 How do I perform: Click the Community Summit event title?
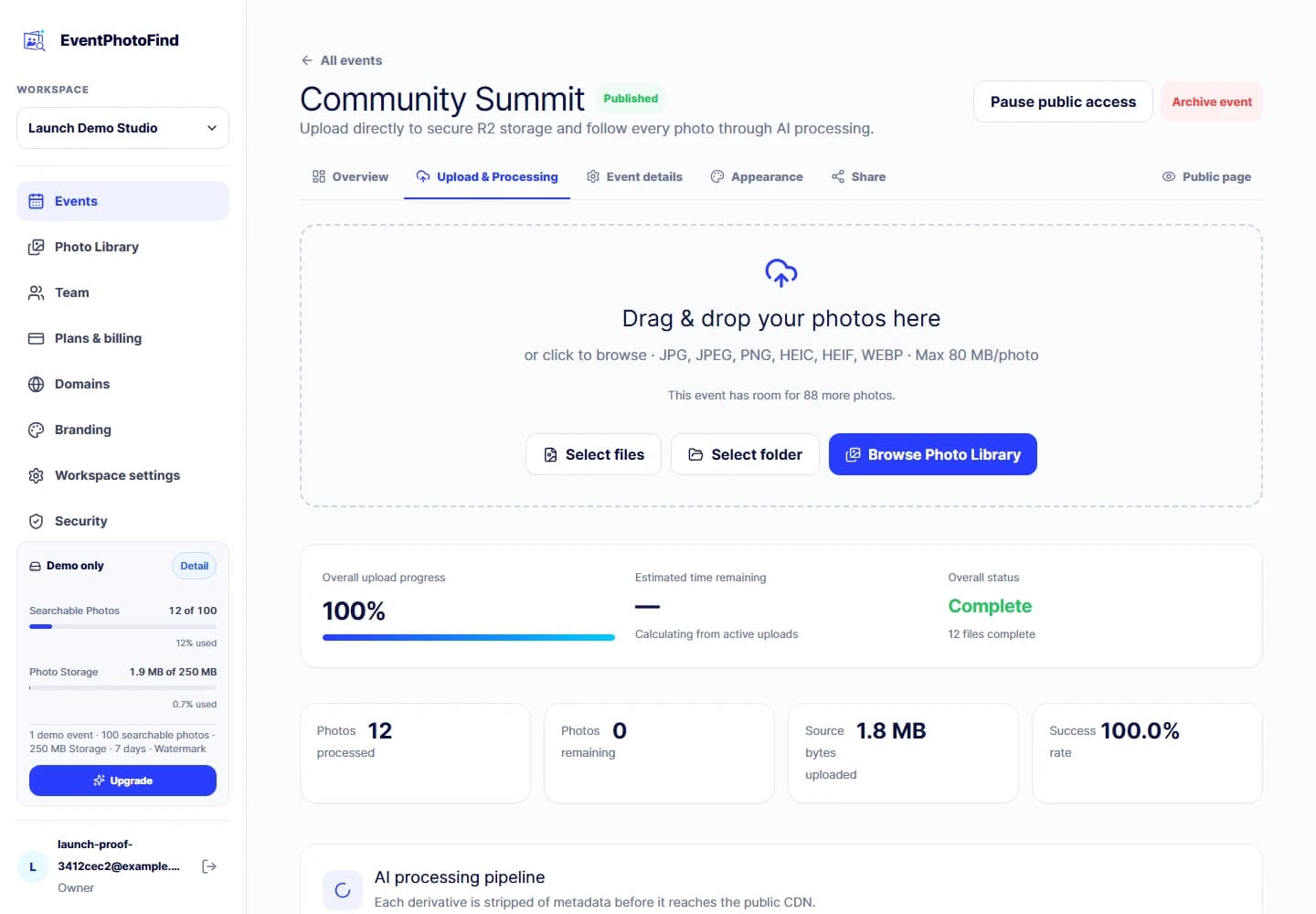pos(442,99)
